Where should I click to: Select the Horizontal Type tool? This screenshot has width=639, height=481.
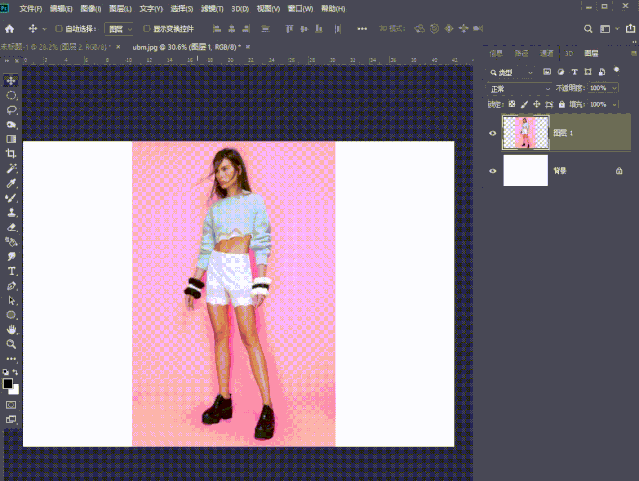[x=11, y=271]
